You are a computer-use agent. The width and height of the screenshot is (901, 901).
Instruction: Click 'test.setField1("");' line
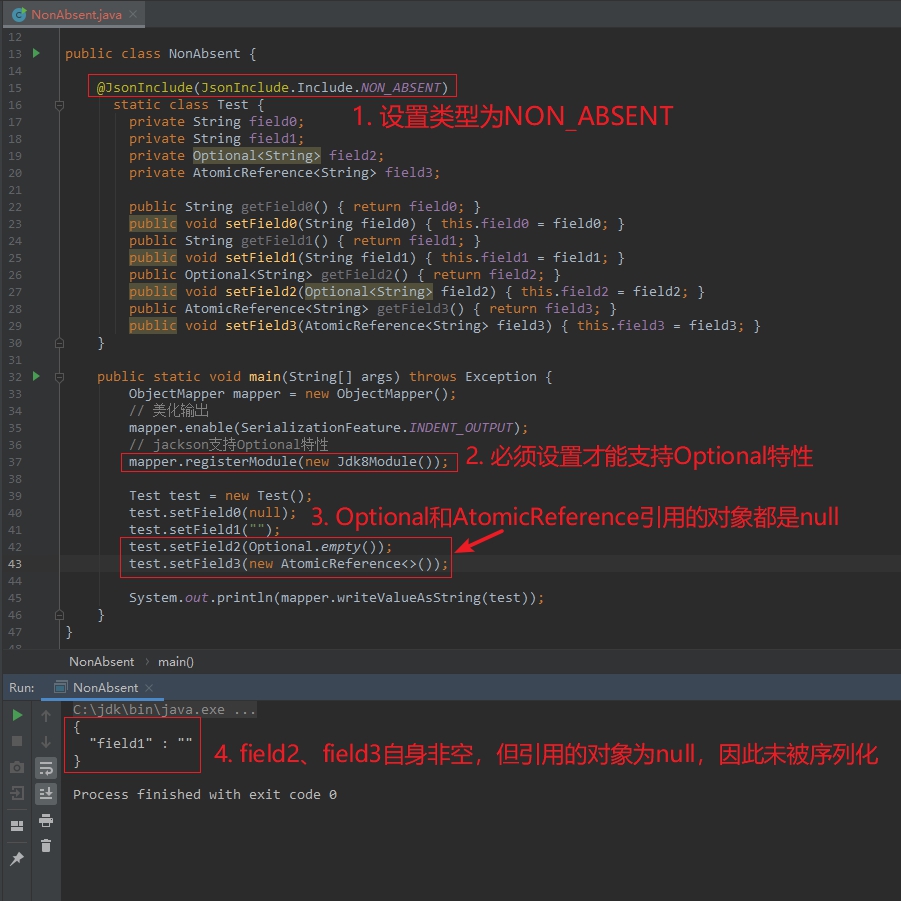pyautogui.click(x=205, y=529)
